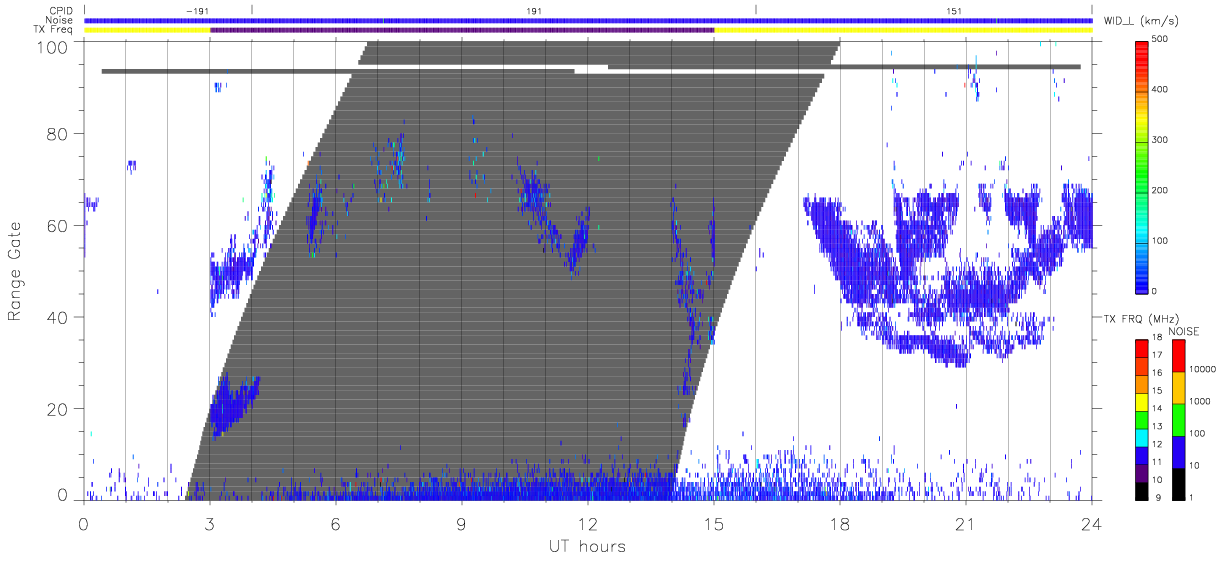Screen dimensions: 1228x567
Task: Click the 1000 label on NOISE legend
Action: (1200, 401)
